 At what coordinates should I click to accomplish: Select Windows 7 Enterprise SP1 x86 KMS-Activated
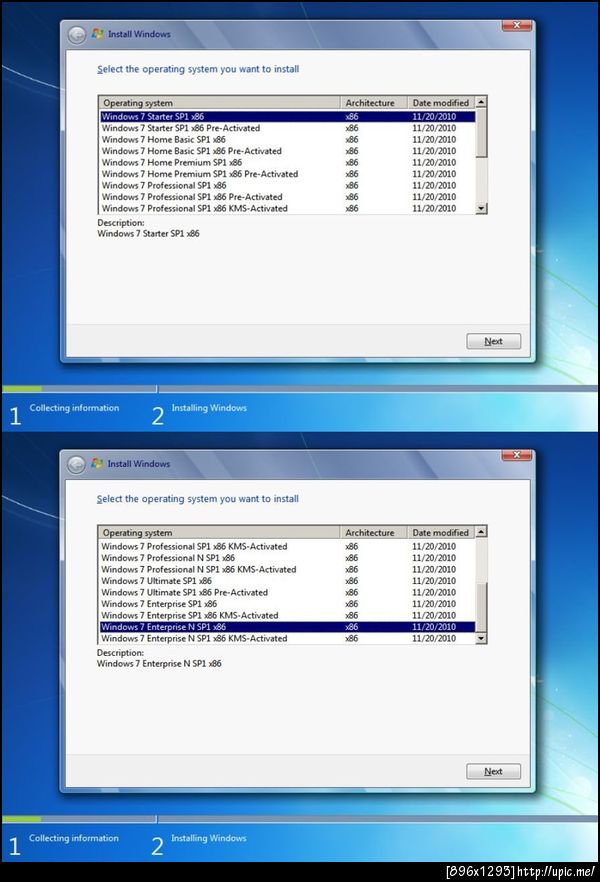coord(287,615)
